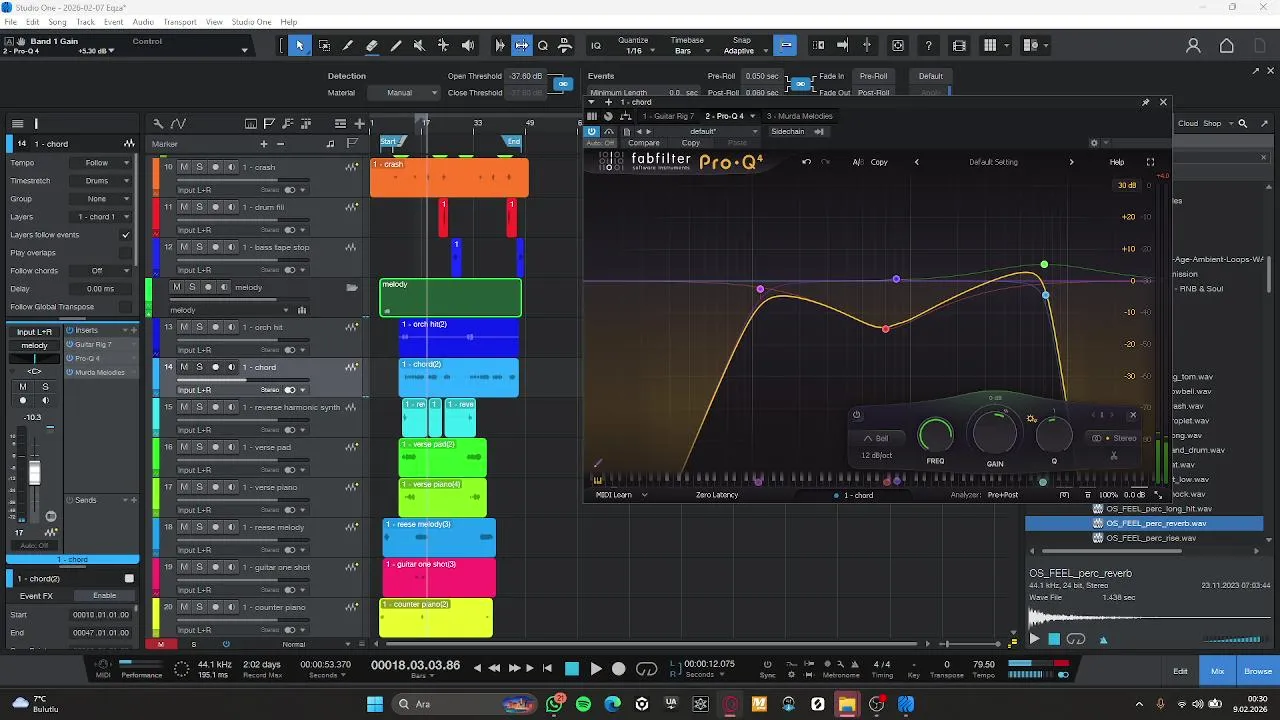Open WhatsApp from taskbar
Viewport: 1280px width, 720px height.
[555, 704]
